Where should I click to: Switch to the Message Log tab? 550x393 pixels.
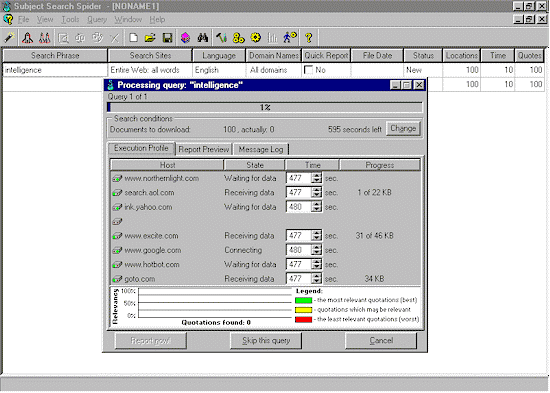pos(261,149)
